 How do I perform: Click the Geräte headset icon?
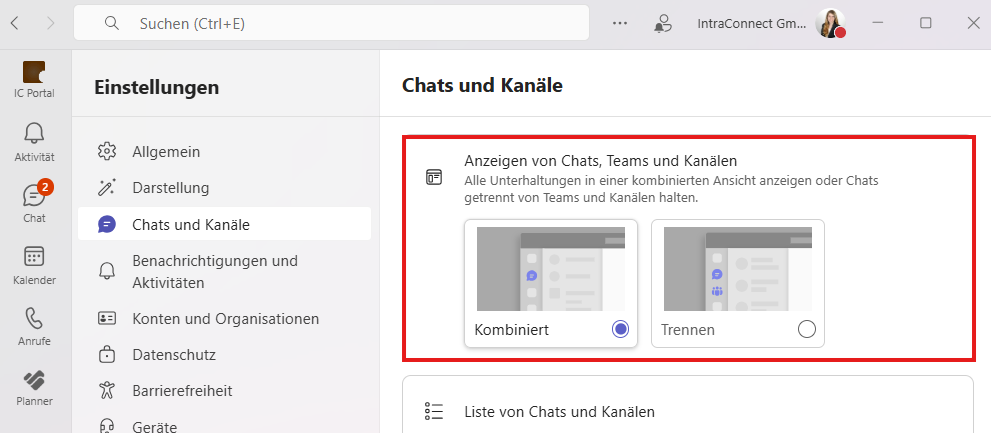coord(107,426)
